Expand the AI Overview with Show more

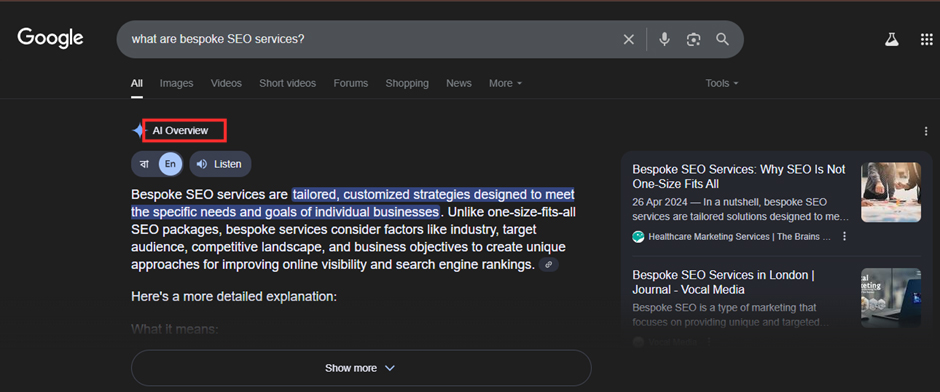pyautogui.click(x=361, y=368)
